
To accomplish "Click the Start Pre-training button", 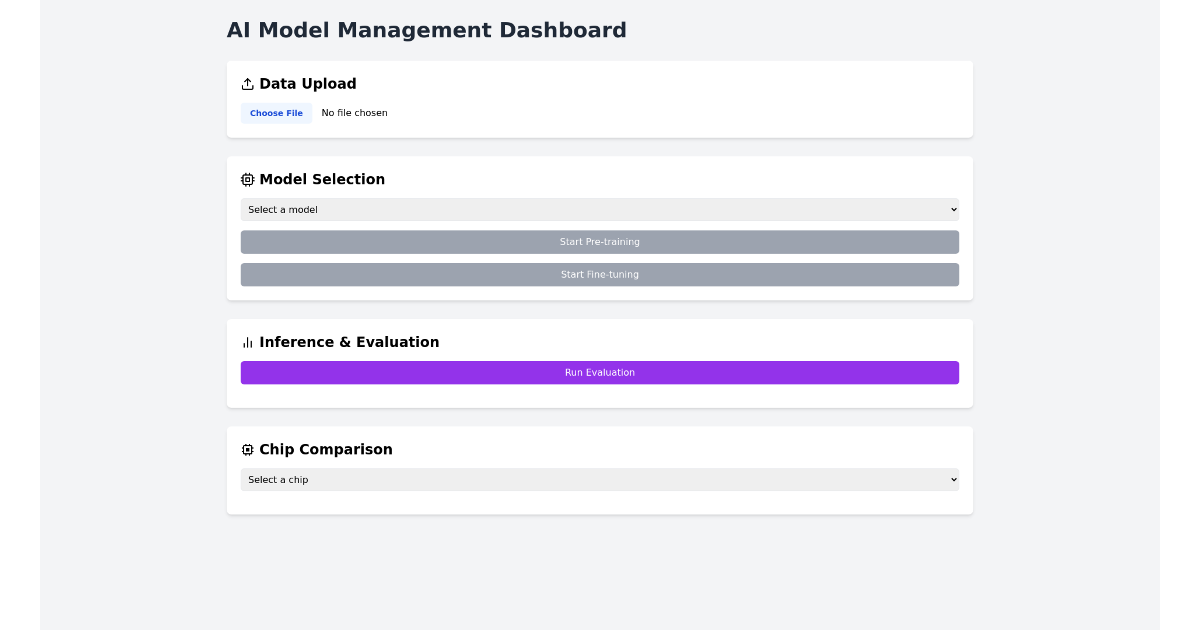I will [x=600, y=241].
